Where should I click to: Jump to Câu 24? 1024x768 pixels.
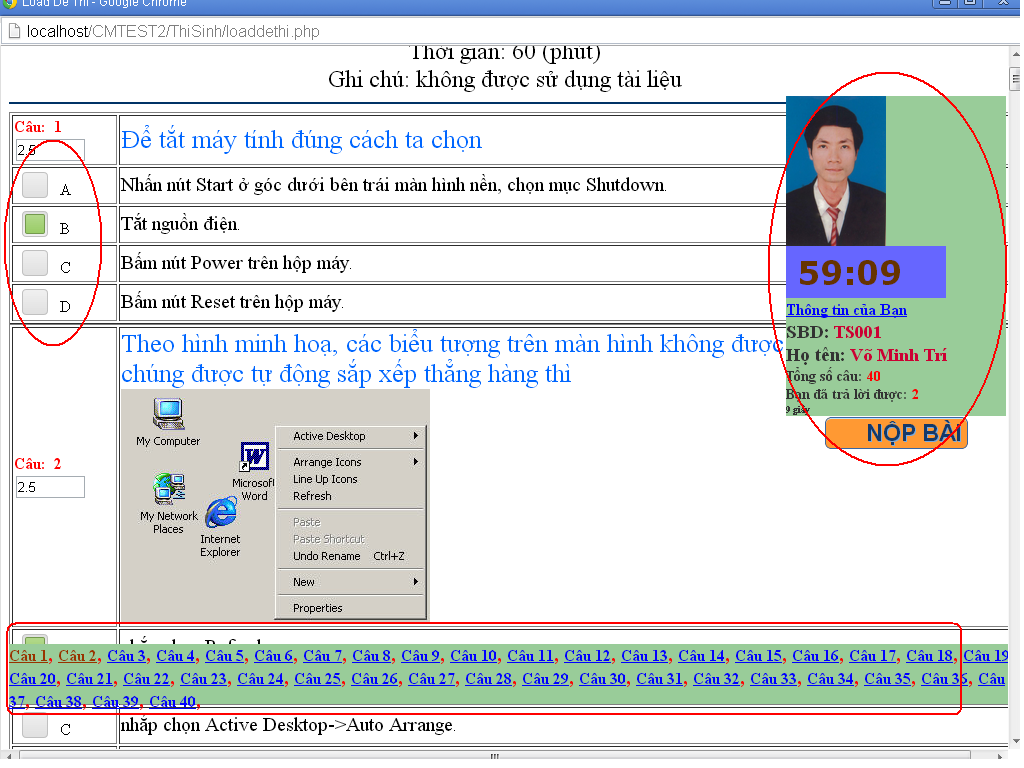[261, 679]
